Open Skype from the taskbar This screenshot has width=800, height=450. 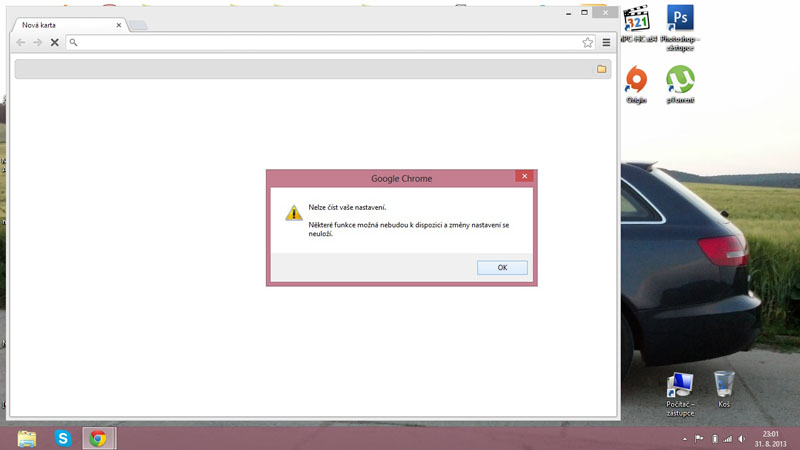click(63, 438)
